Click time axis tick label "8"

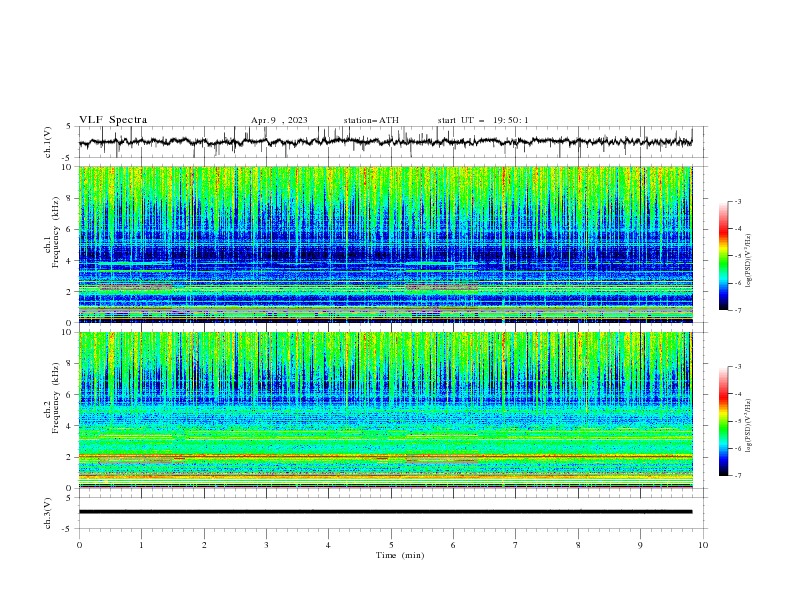(x=578, y=545)
